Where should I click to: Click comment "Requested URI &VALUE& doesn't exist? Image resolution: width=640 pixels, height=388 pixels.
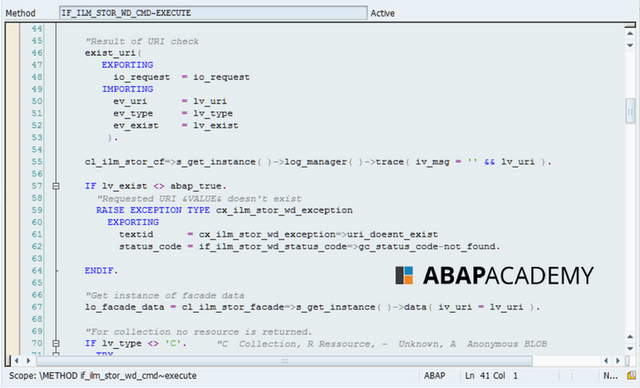(199, 199)
